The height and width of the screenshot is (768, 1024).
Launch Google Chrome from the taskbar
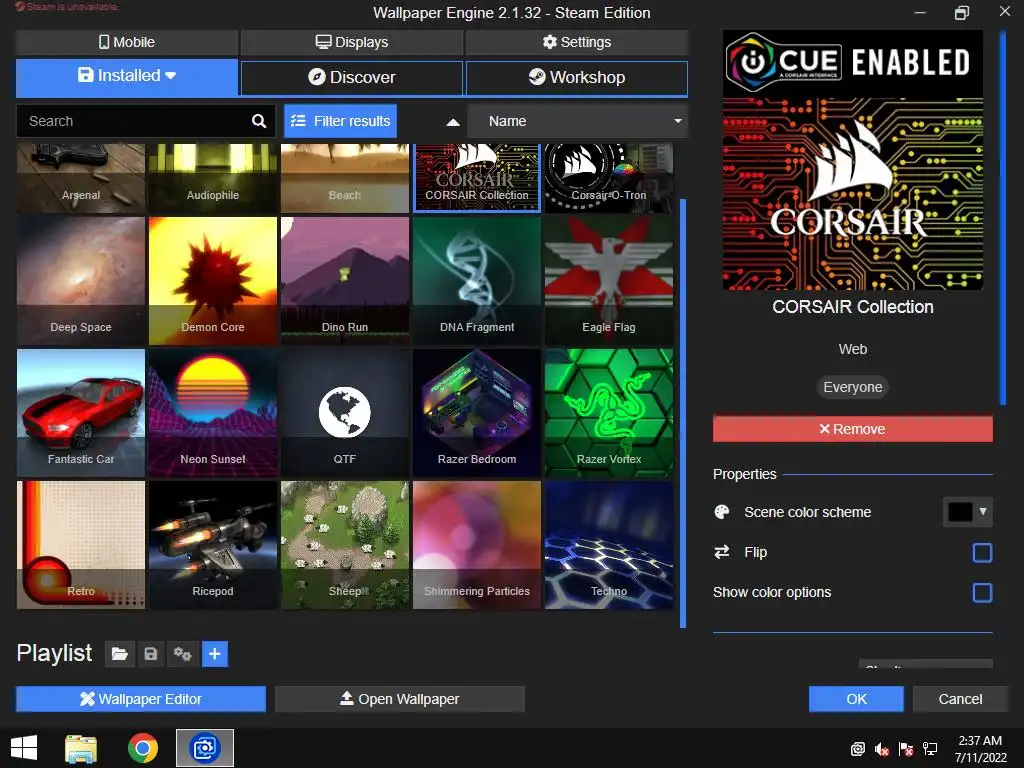click(142, 748)
